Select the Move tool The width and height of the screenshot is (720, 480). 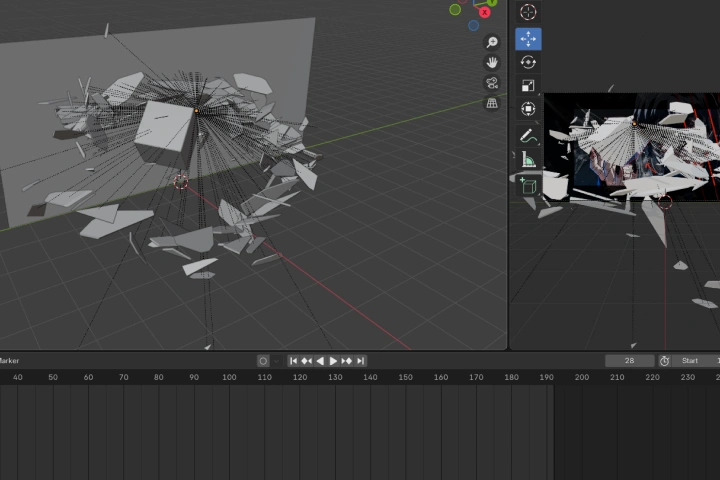(528, 39)
